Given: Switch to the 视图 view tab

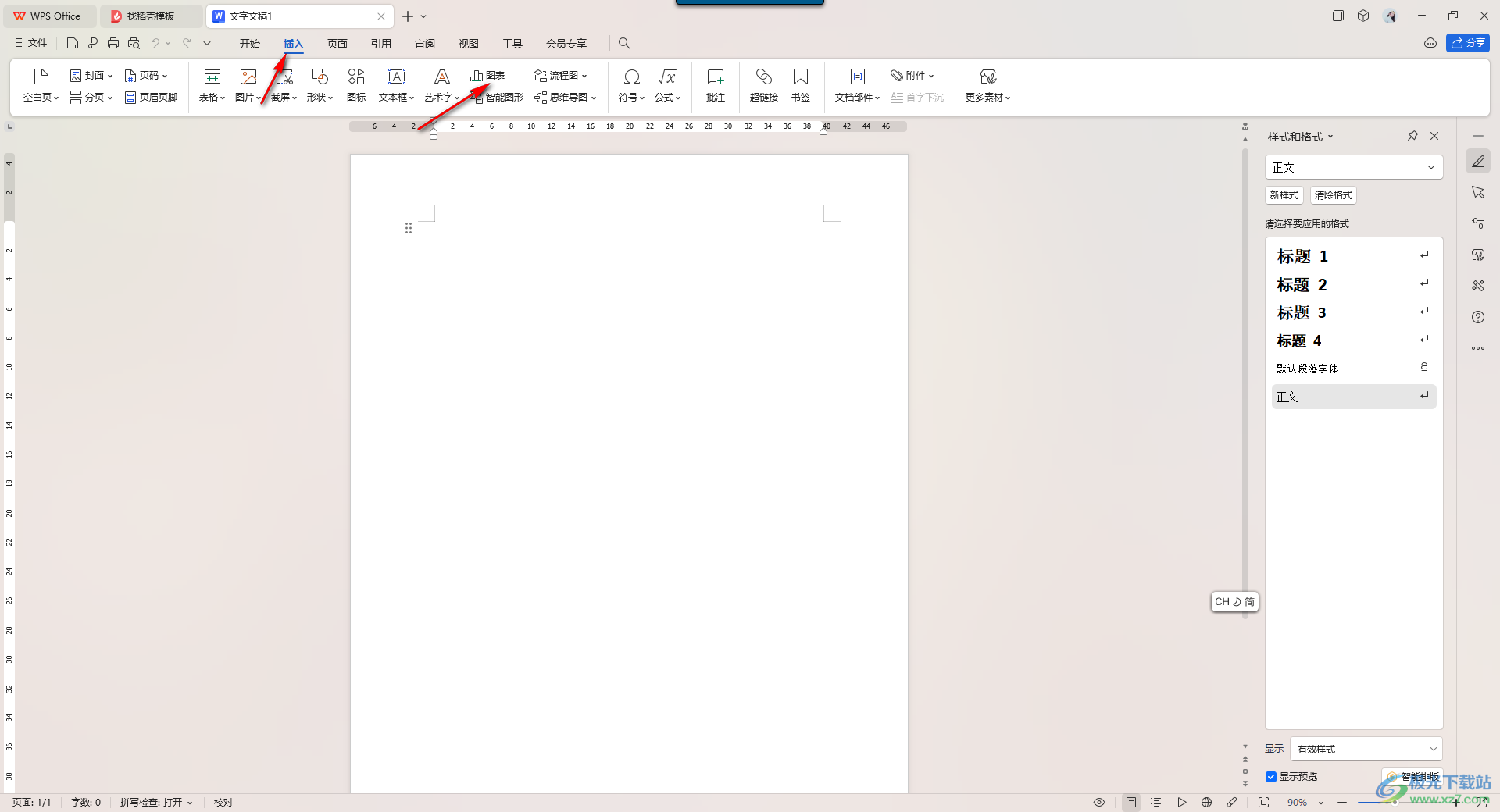Looking at the screenshot, I should 469,44.
